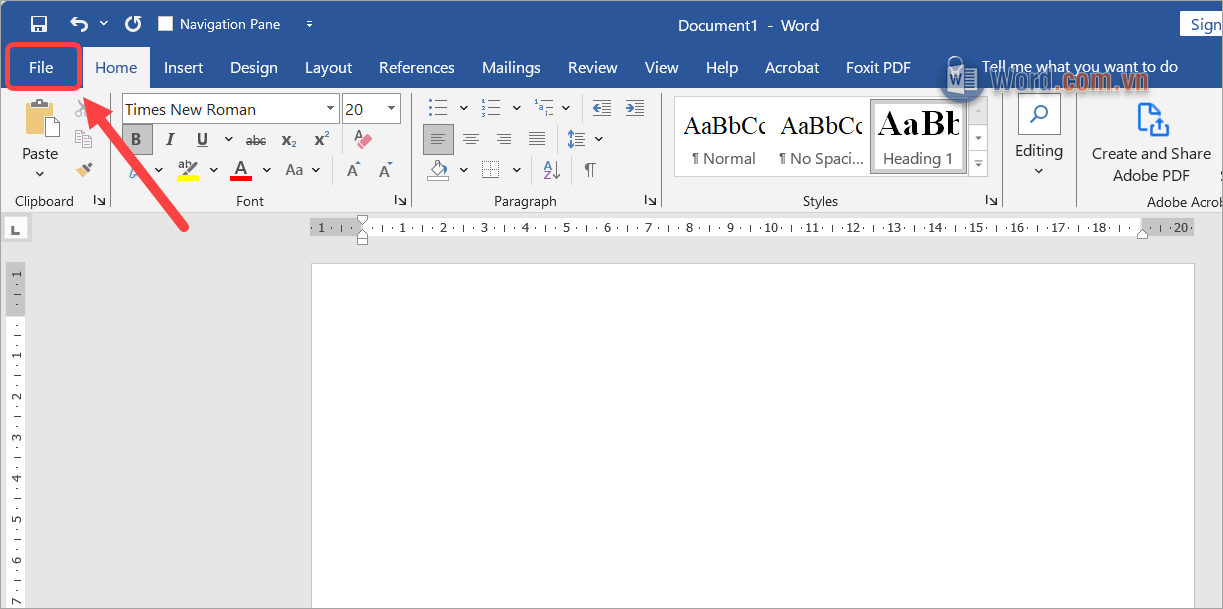Switch to the Insert tab

(x=184, y=68)
